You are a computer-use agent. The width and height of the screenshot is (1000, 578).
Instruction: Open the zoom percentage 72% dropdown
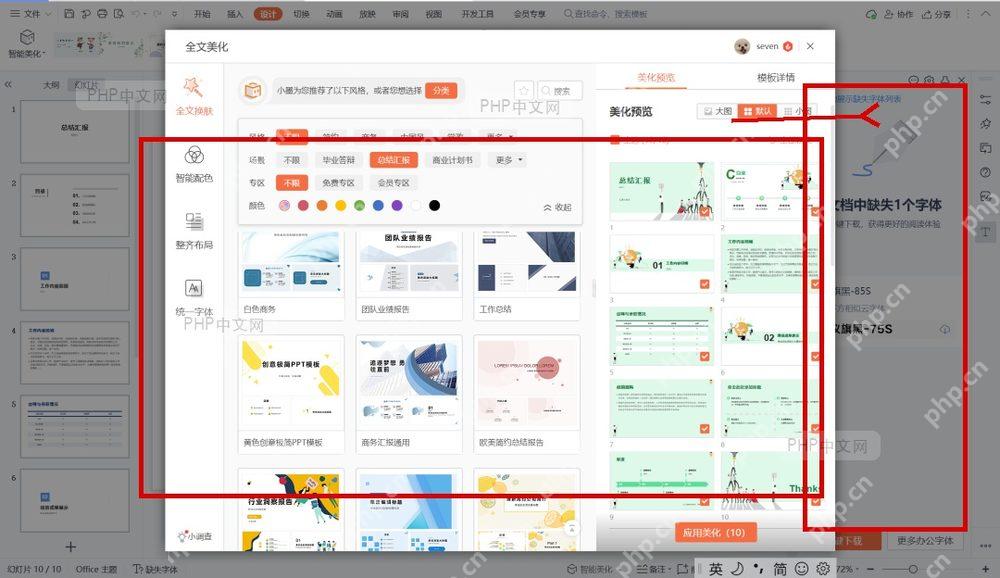(846, 568)
